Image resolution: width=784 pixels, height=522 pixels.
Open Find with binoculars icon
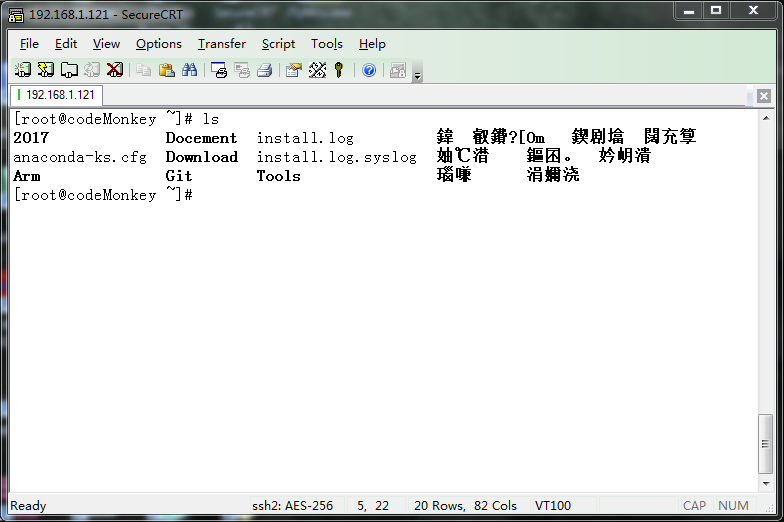click(190, 70)
